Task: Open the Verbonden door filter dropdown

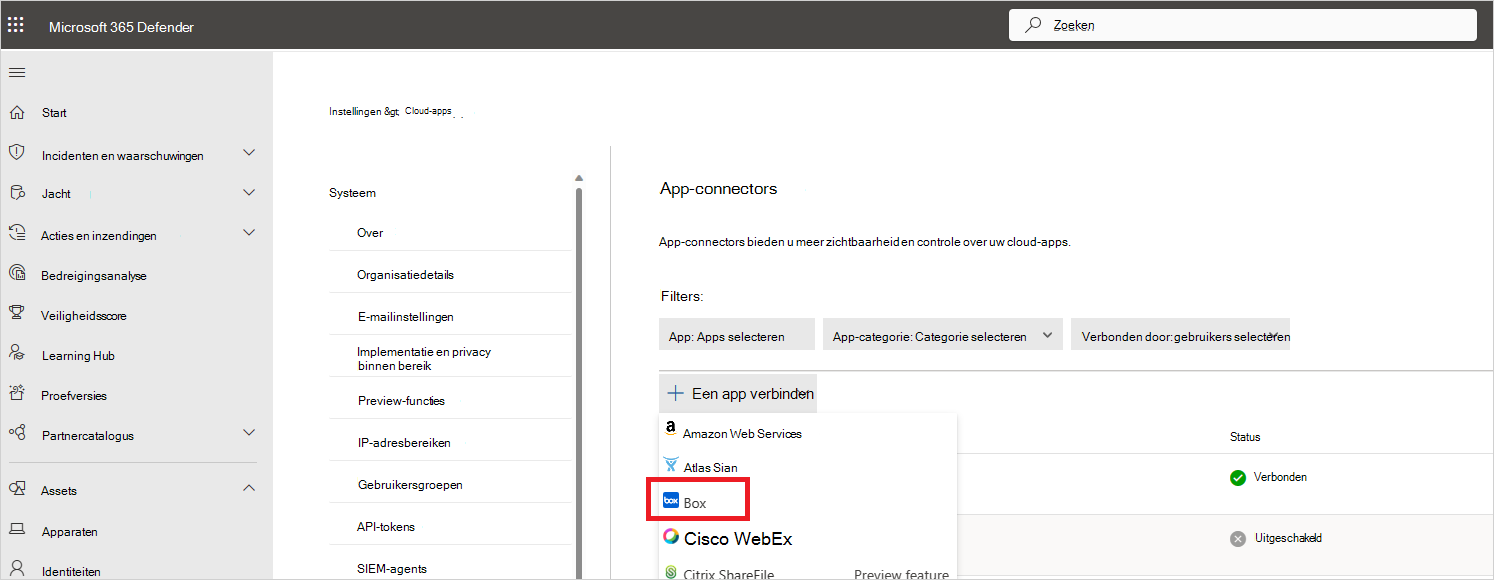Action: [1180, 336]
